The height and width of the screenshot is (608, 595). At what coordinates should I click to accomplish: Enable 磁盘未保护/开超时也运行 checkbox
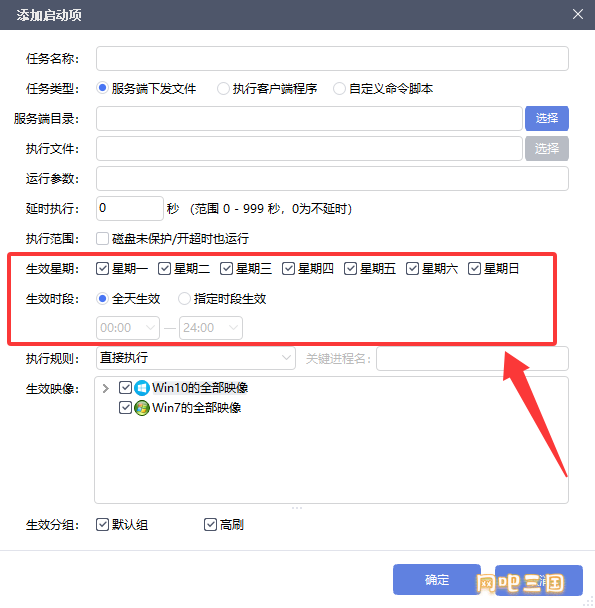click(x=102, y=238)
